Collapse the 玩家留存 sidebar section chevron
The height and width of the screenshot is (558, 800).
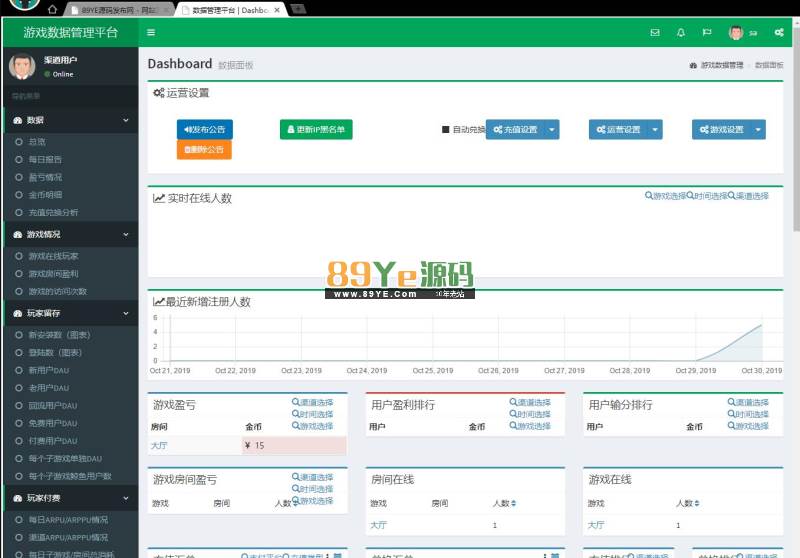[126, 313]
